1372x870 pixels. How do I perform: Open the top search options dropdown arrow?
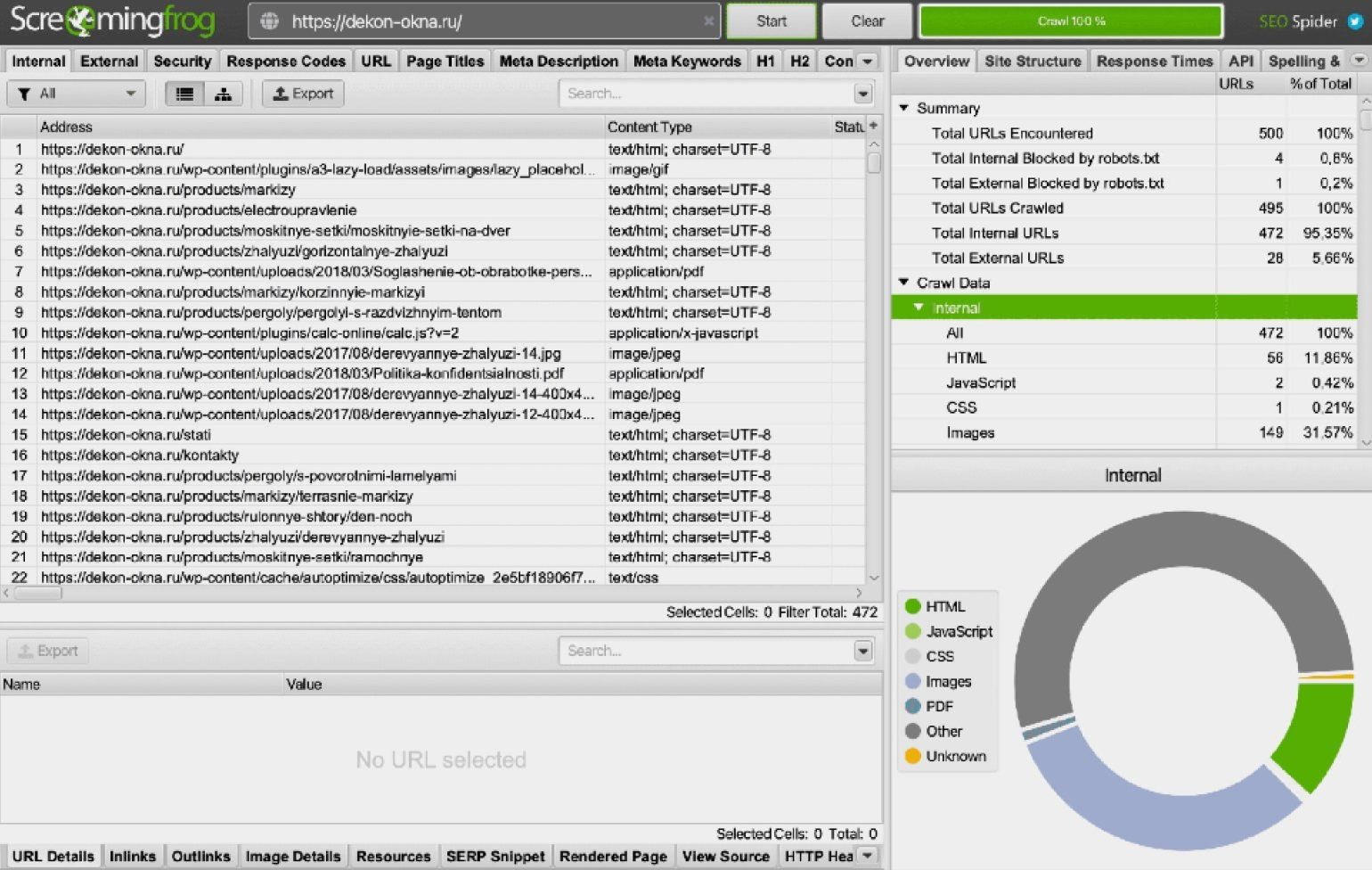[x=862, y=94]
